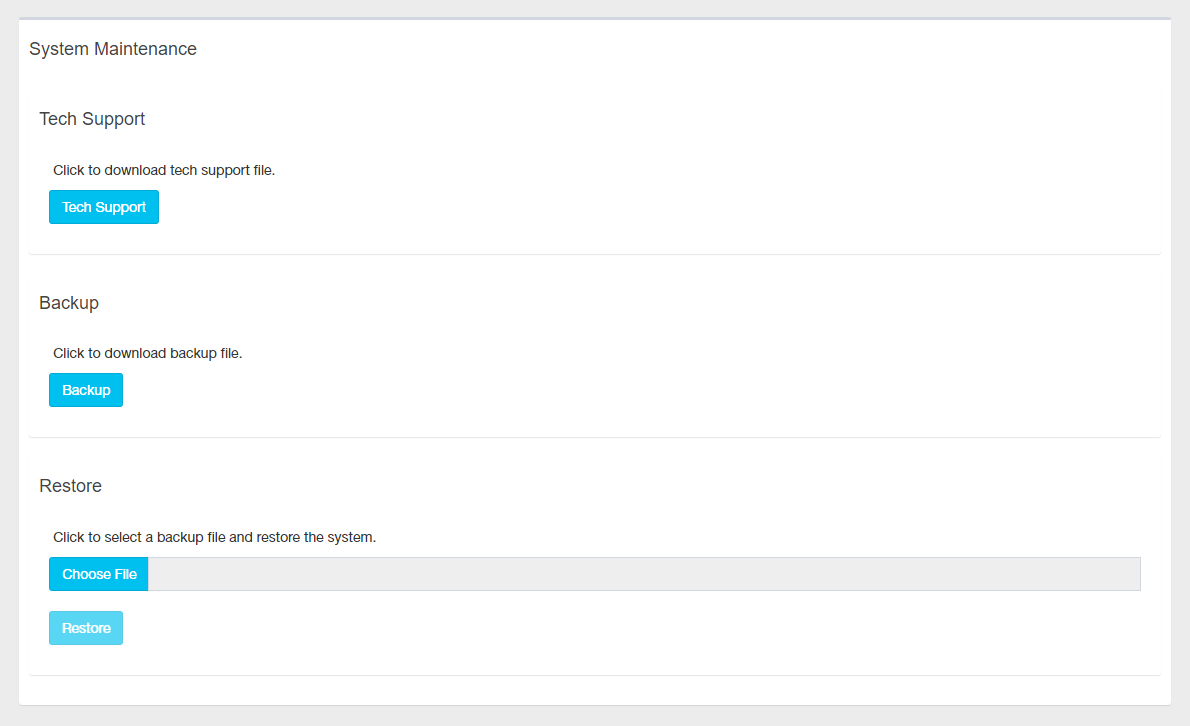1190x726 pixels.
Task: Click divider between Backup and Restore sections
Action: [595, 437]
